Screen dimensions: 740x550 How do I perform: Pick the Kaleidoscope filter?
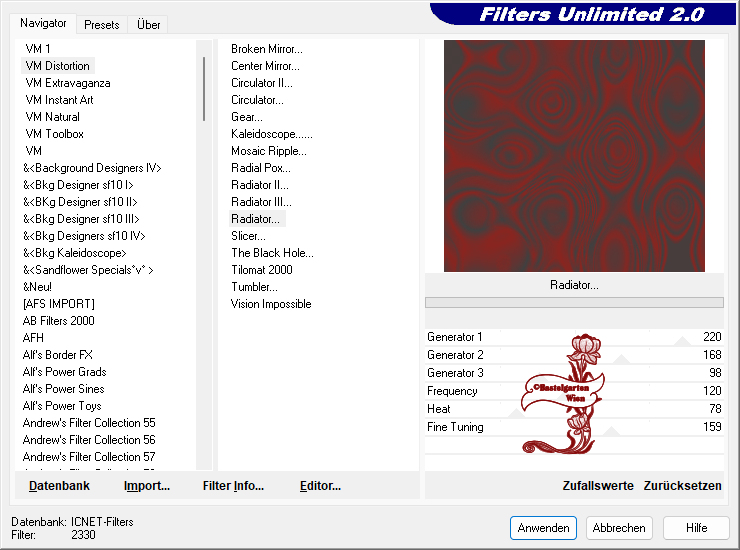[271, 134]
